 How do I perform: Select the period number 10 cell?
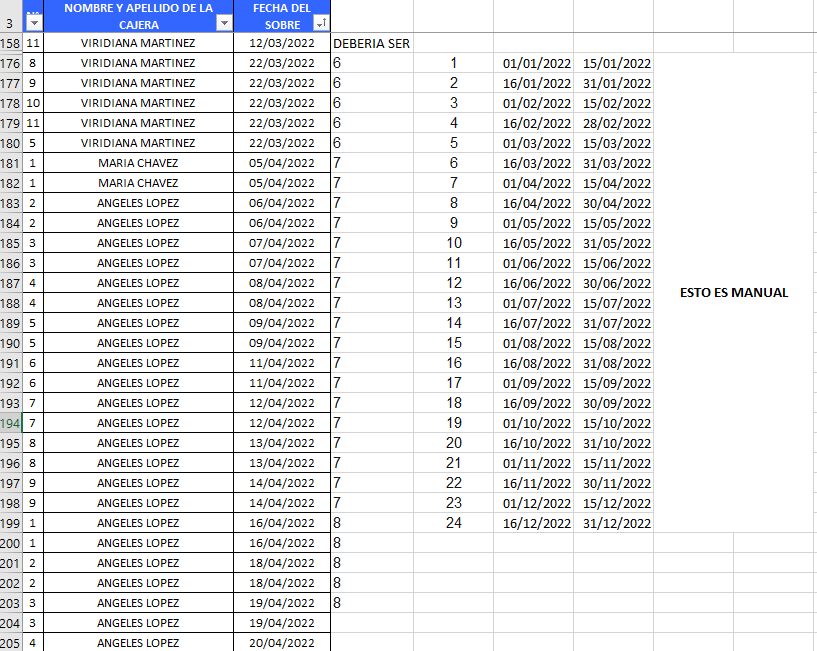pos(454,243)
